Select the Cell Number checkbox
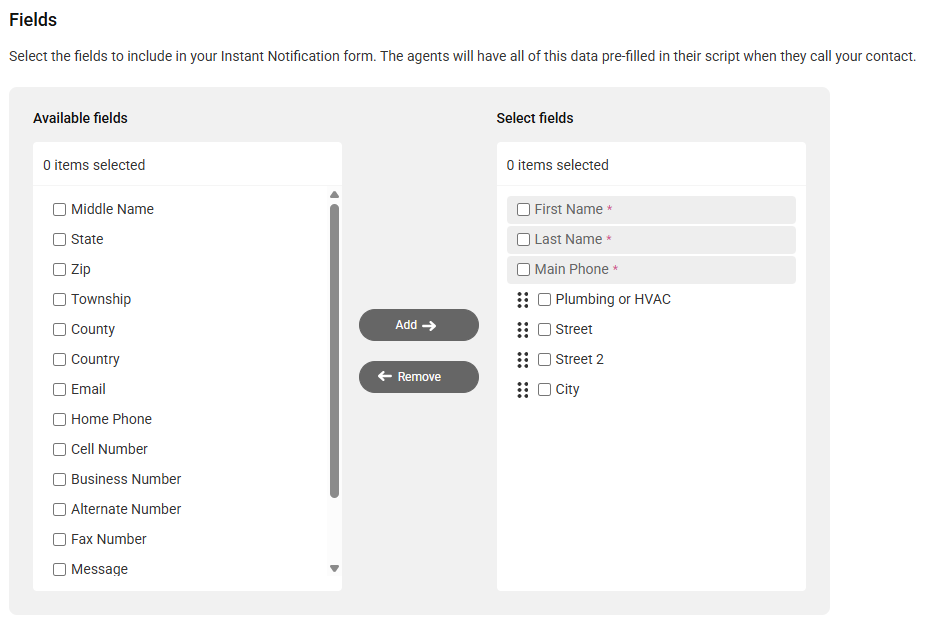932x632 pixels. point(59,449)
